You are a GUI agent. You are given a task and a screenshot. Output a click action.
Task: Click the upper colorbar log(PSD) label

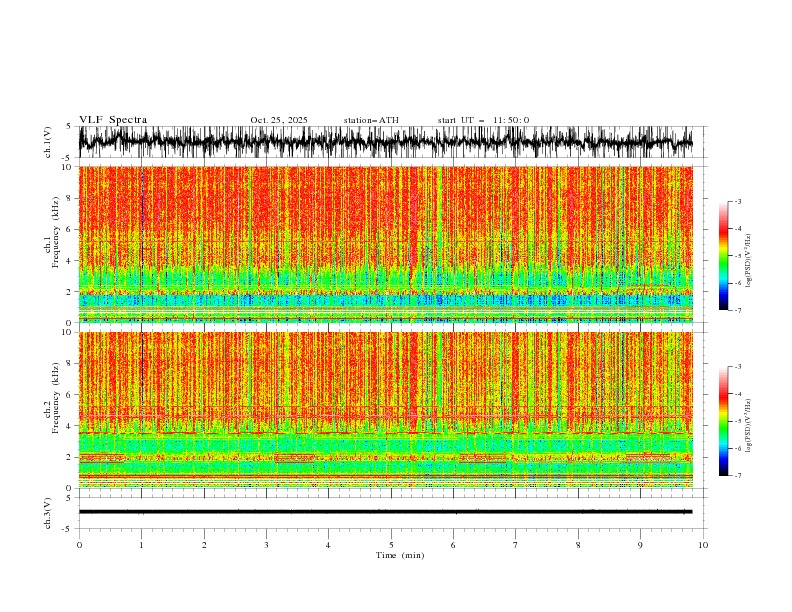750,261
